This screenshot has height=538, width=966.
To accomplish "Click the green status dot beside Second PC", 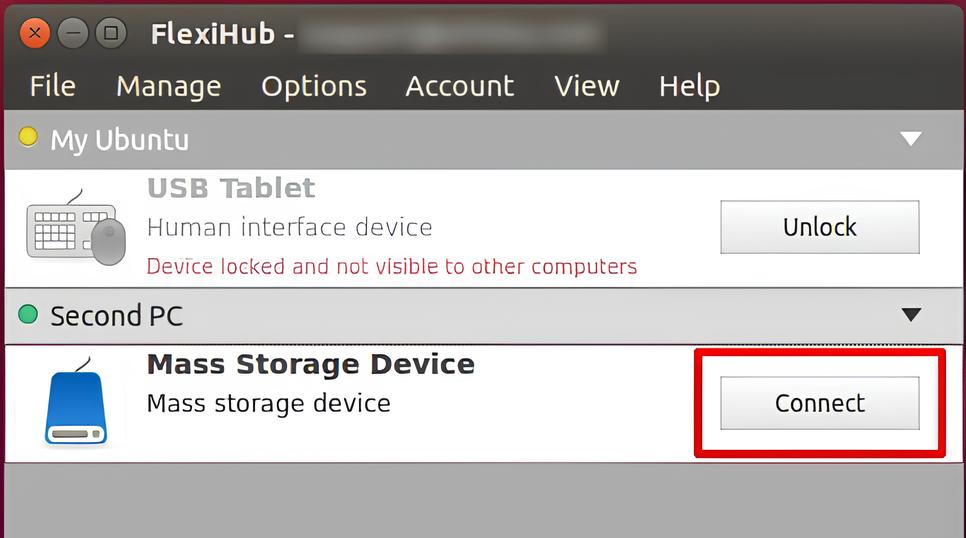I will [28, 315].
